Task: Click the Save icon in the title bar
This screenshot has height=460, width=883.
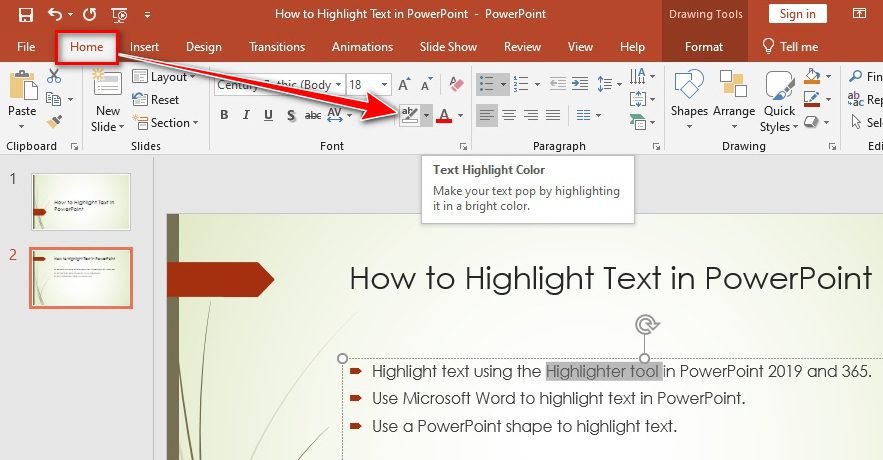Action: [x=26, y=15]
